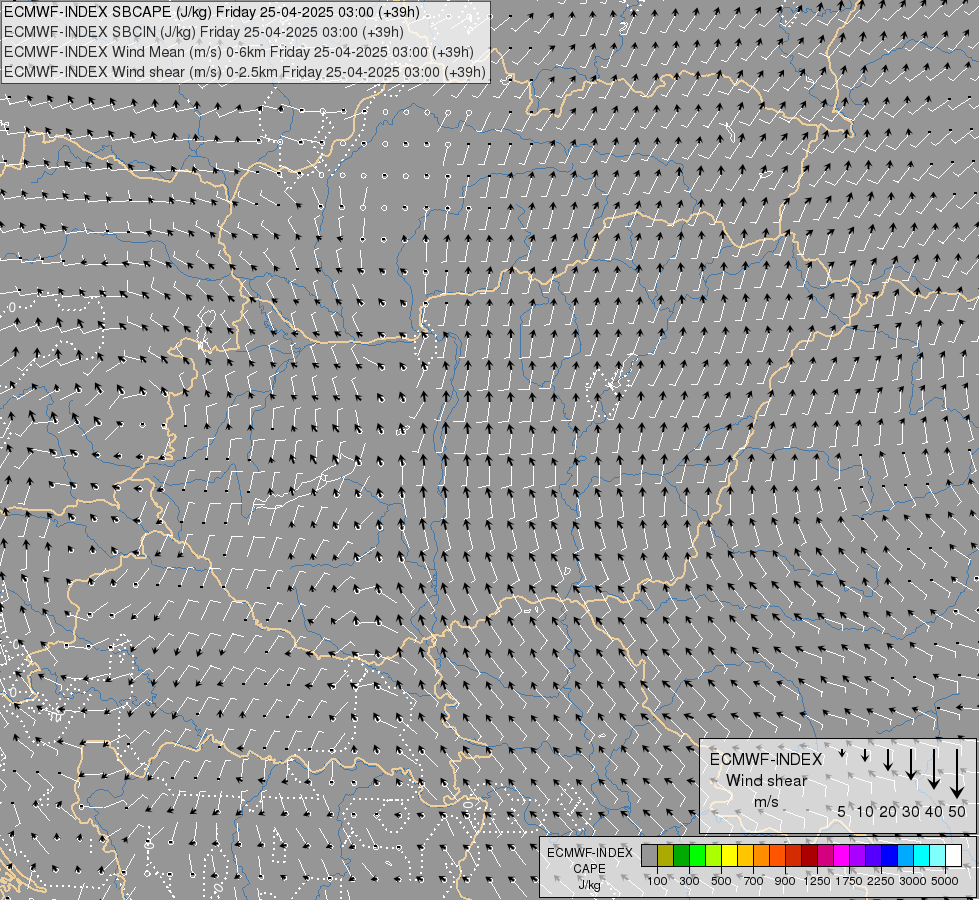Click the '900' CAPE scale label
Viewport: 979px width, 900px height.
pos(785,881)
